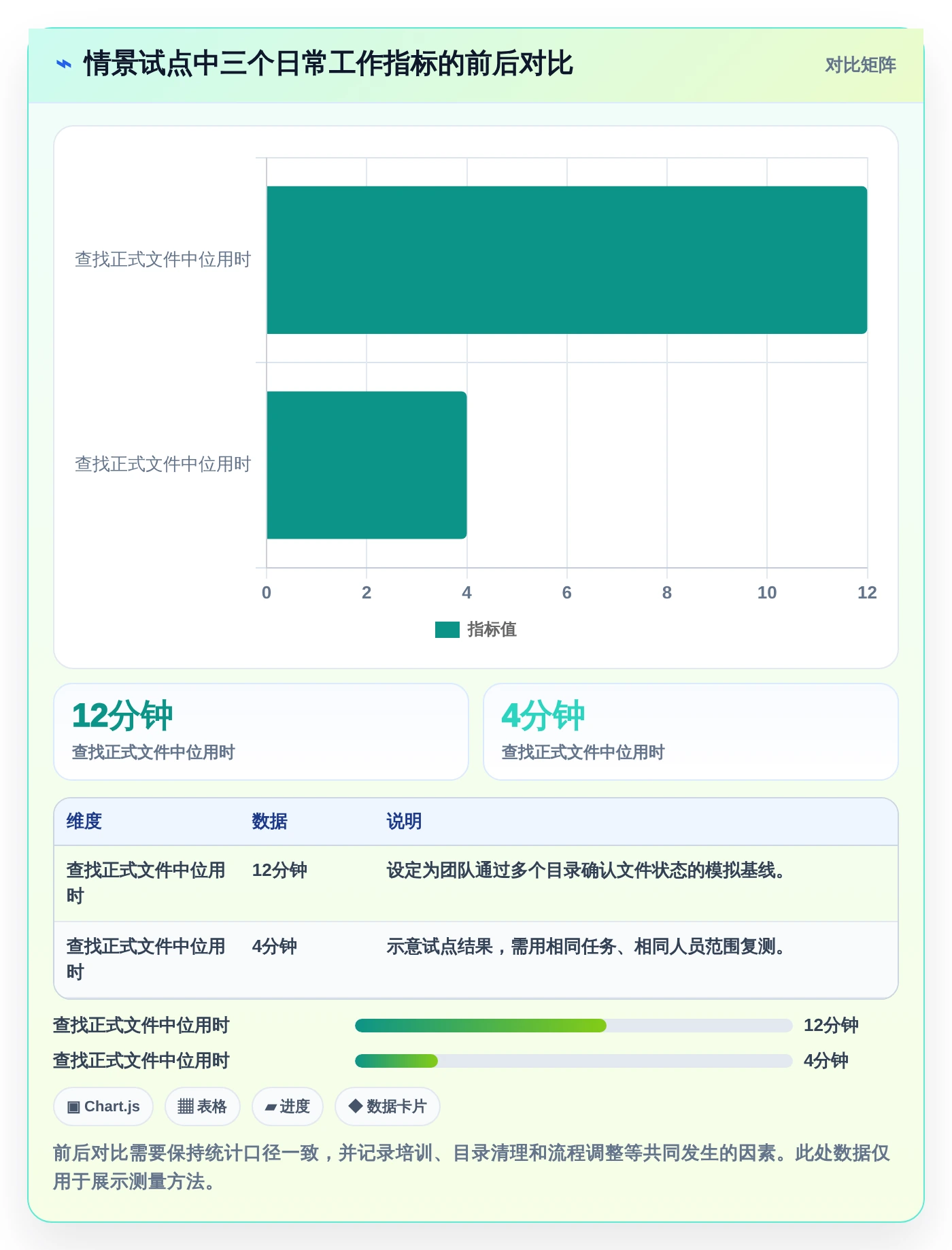Screen dimensions: 952x1250
Task: Click the 12-value bar in the chart
Action: [x=567, y=260]
